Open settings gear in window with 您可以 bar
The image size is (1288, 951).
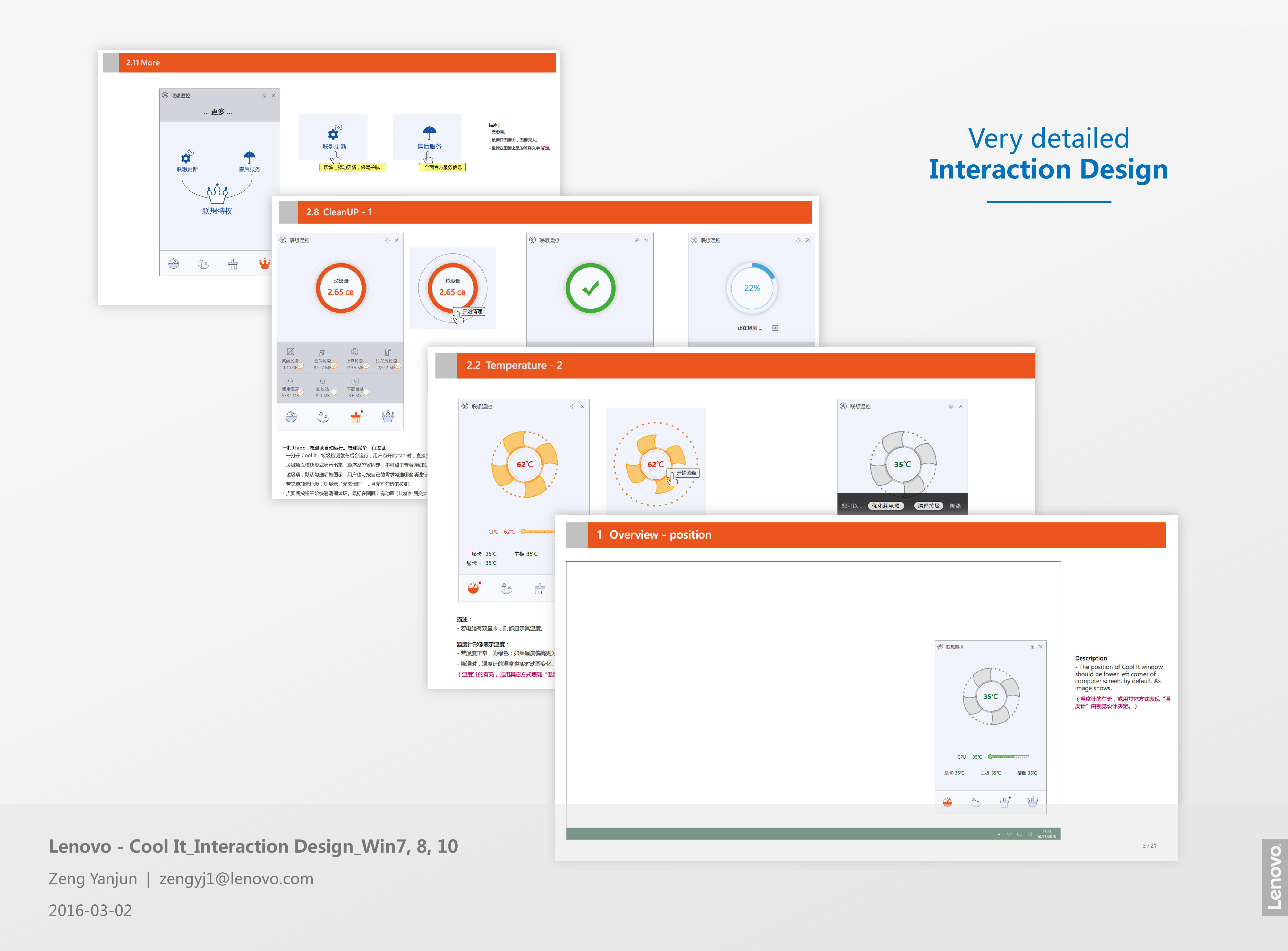(x=951, y=406)
